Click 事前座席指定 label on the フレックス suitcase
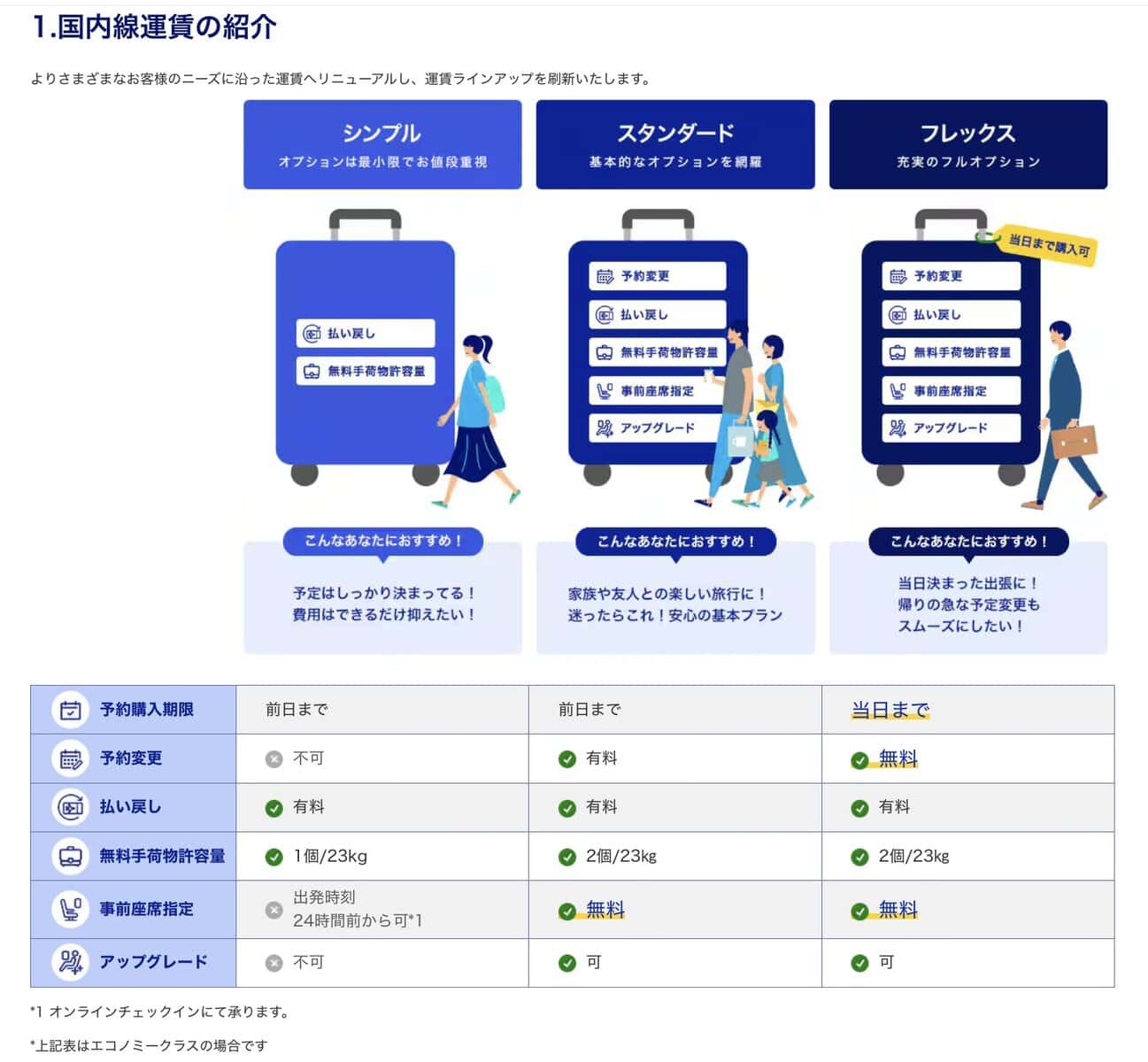Image resolution: width=1148 pixels, height=1062 pixels. coord(950,390)
